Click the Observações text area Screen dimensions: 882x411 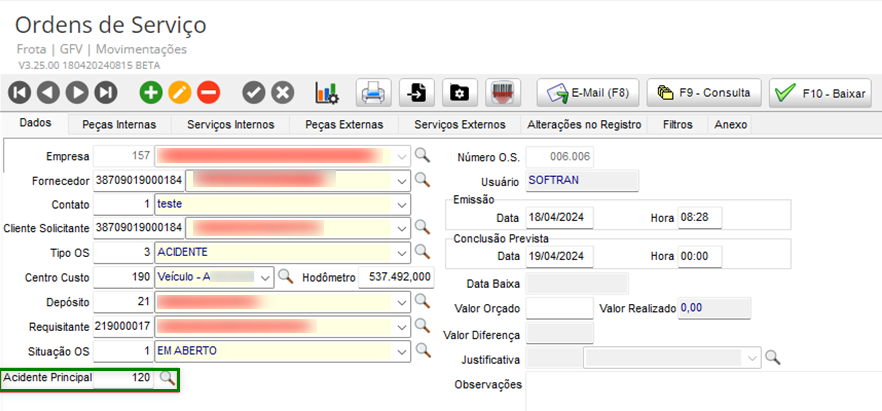(x=703, y=391)
